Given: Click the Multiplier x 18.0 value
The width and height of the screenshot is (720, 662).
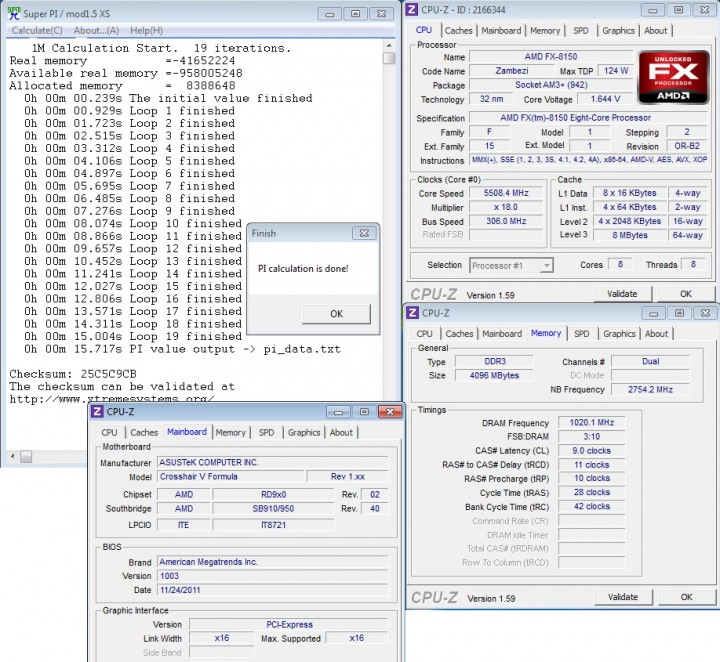Looking at the screenshot, I should [506, 208].
